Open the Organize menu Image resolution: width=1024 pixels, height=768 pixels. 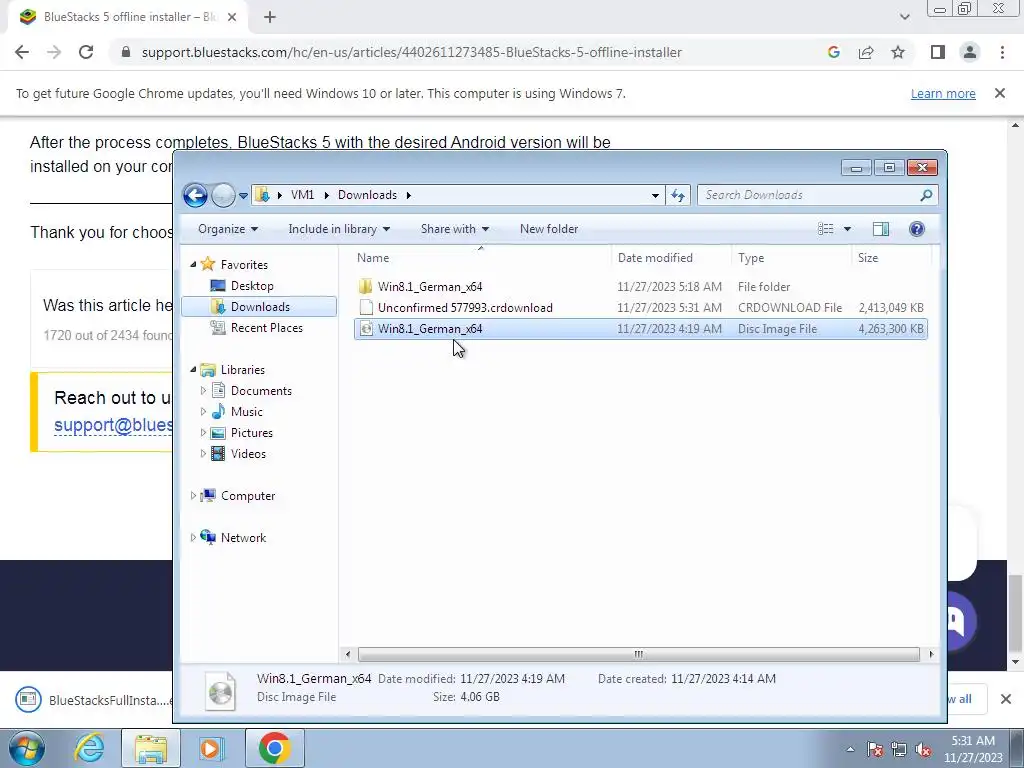pos(228,229)
